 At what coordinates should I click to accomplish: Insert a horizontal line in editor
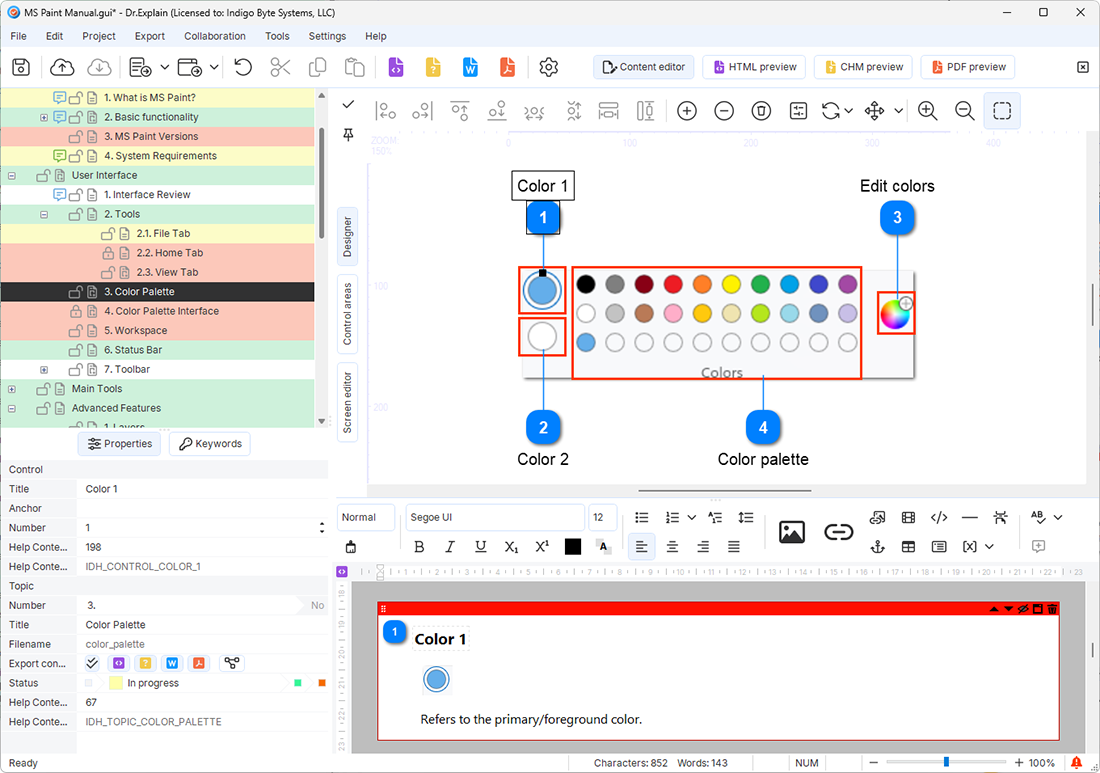point(970,518)
